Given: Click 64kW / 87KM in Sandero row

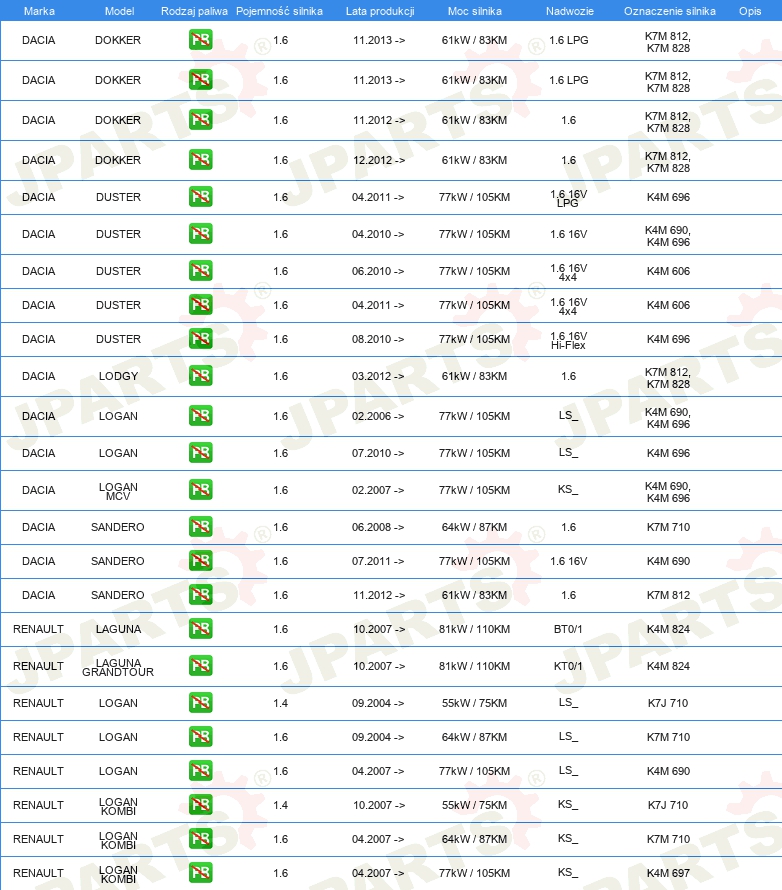Looking at the screenshot, I should [x=474, y=527].
